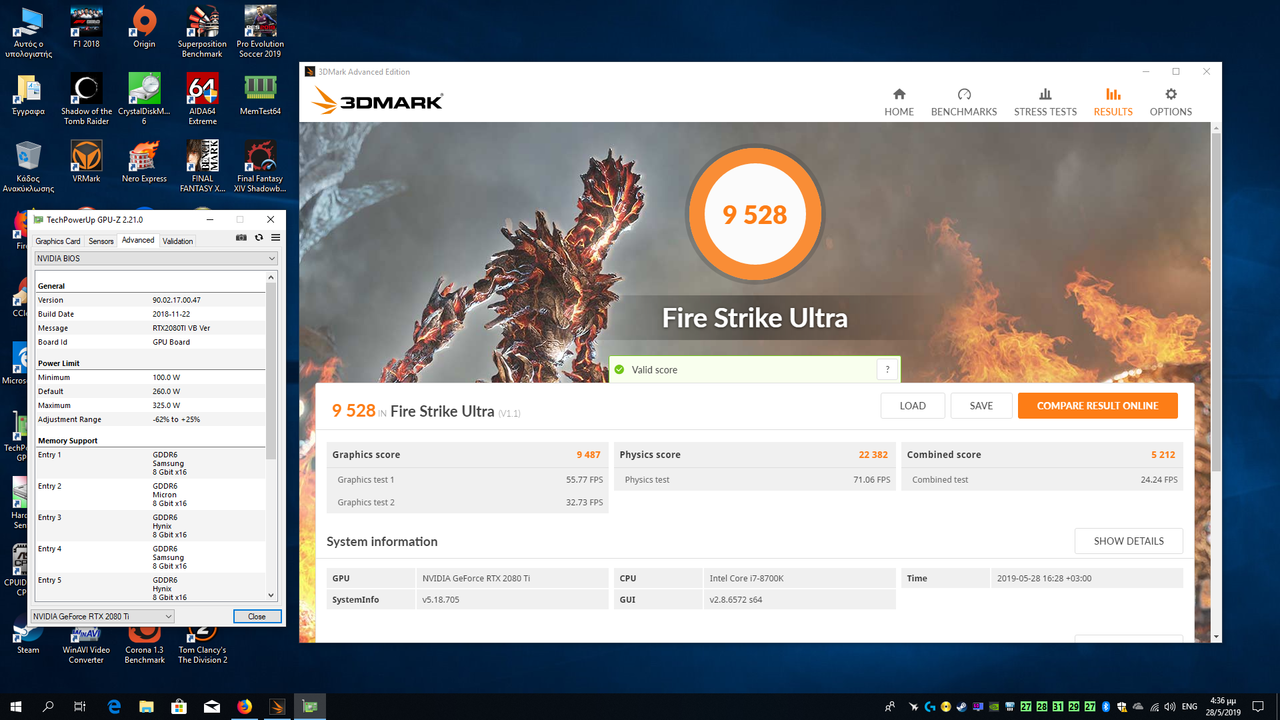Screen dimensions: 1280x720
Task: Open the MemTest64 desktop shortcut
Action: click(260, 94)
